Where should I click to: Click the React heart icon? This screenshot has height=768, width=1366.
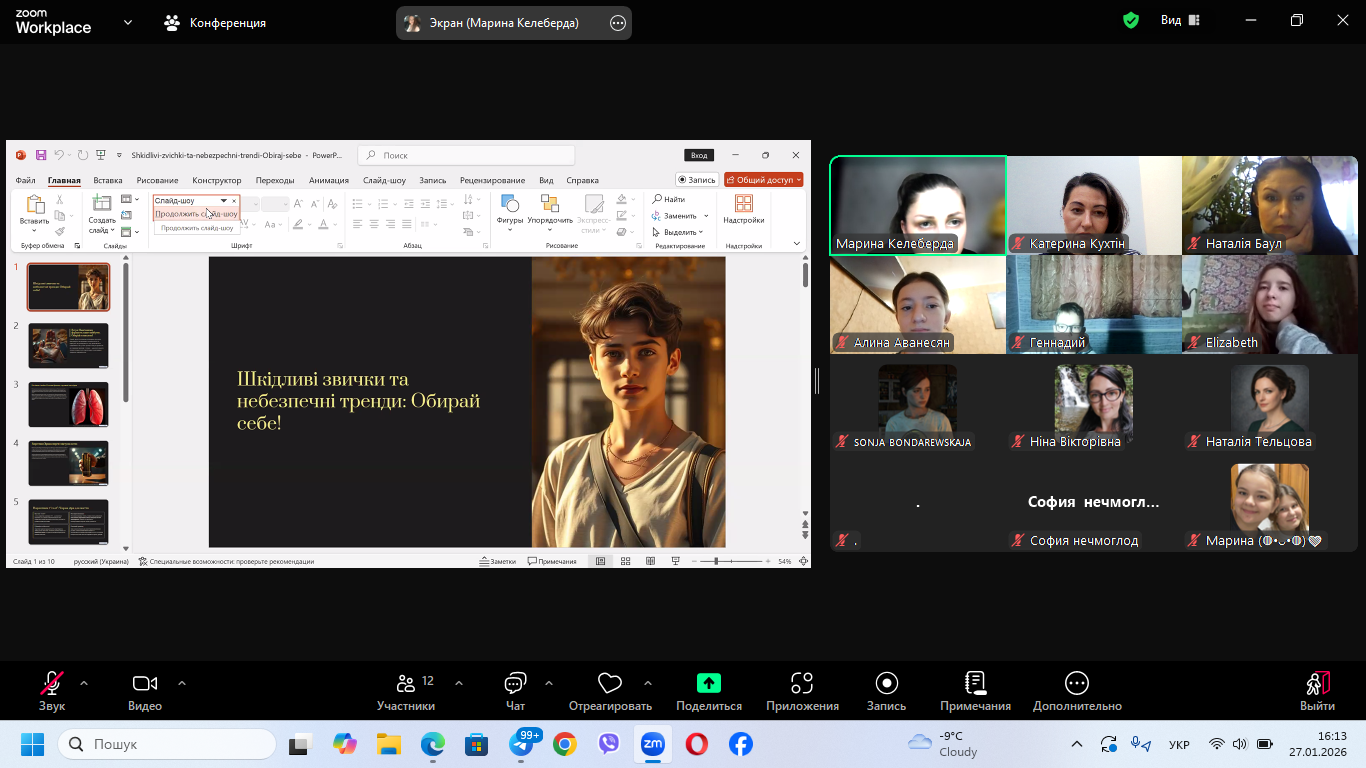(609, 684)
